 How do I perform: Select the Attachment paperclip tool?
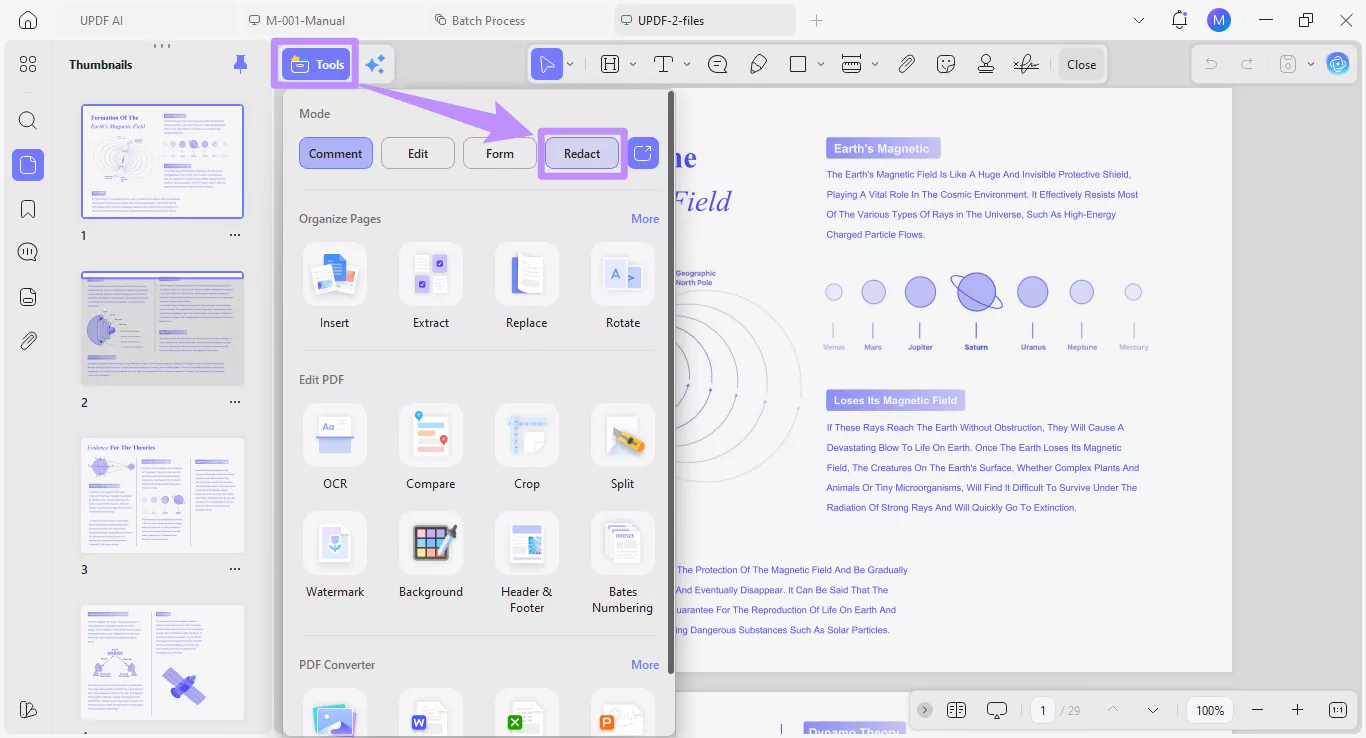coord(906,63)
